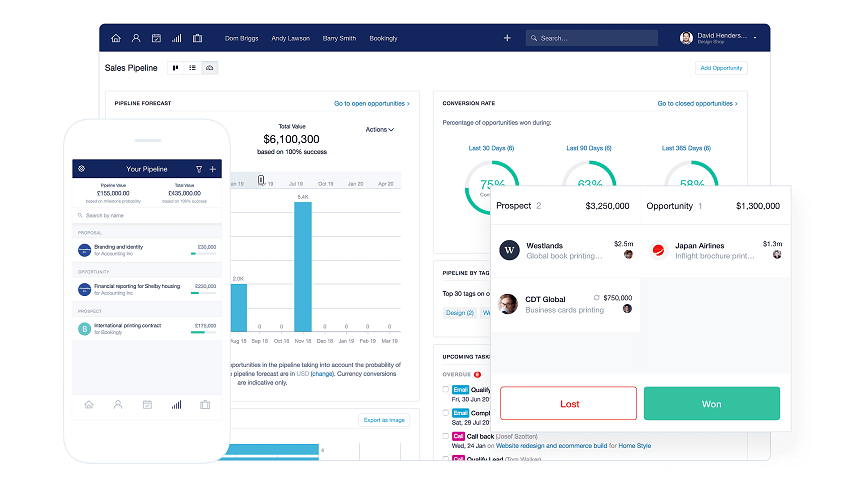Open the David Henderson account dropdown arrow

(755, 38)
